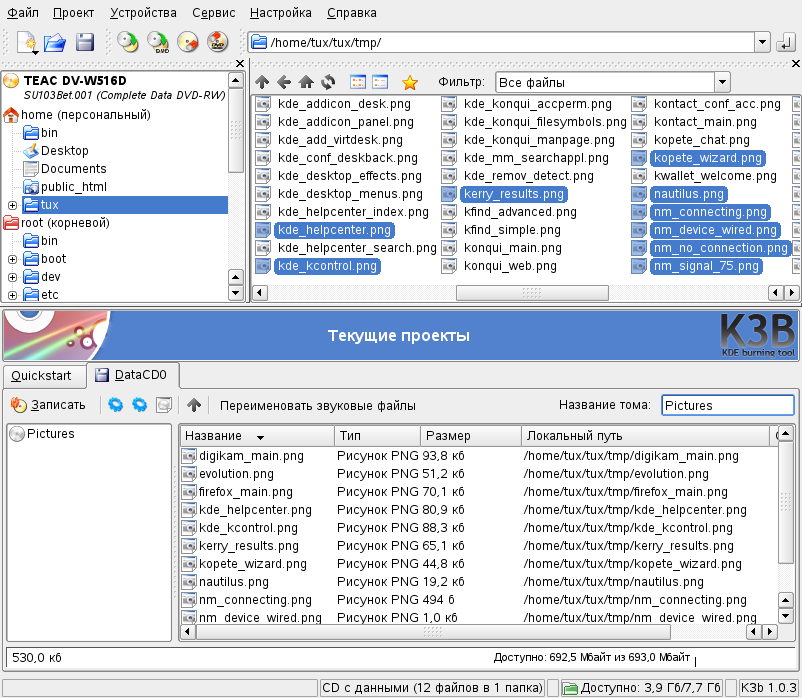Screen dimensions: 802x698
Task: Navigate back with the left arrow icon
Action: point(284,82)
